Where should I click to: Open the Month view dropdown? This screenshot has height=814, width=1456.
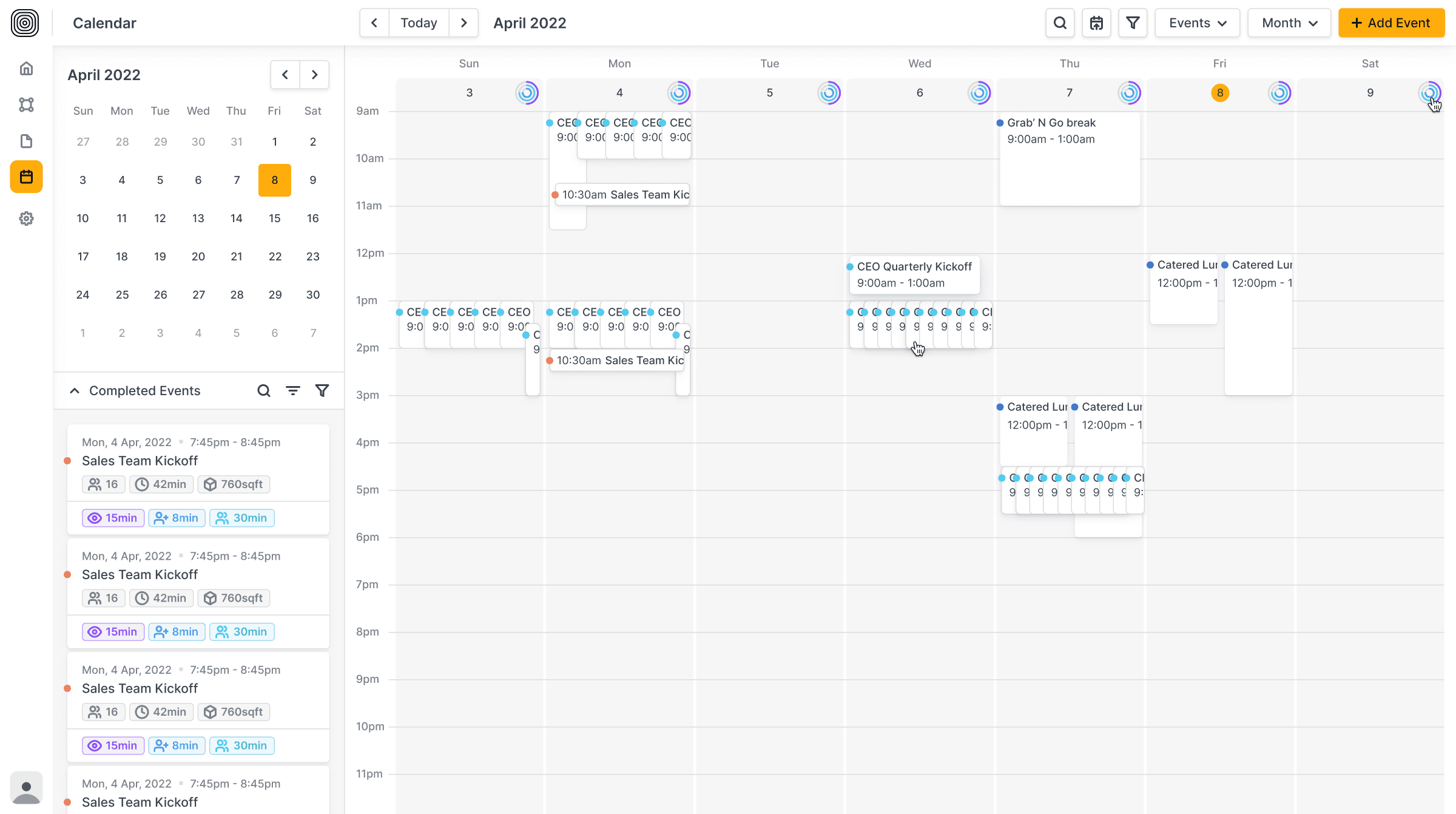[1289, 23]
